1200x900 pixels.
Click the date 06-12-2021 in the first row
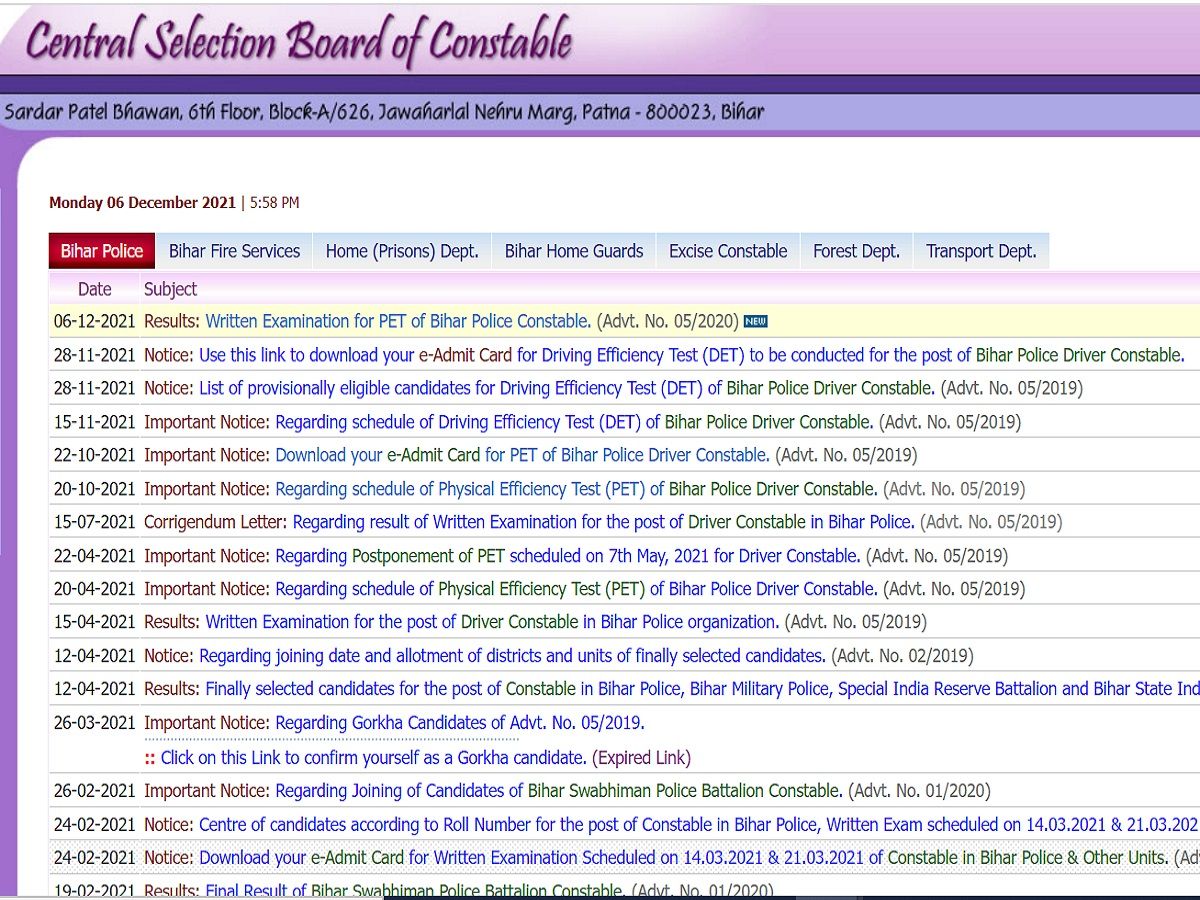tap(95, 321)
